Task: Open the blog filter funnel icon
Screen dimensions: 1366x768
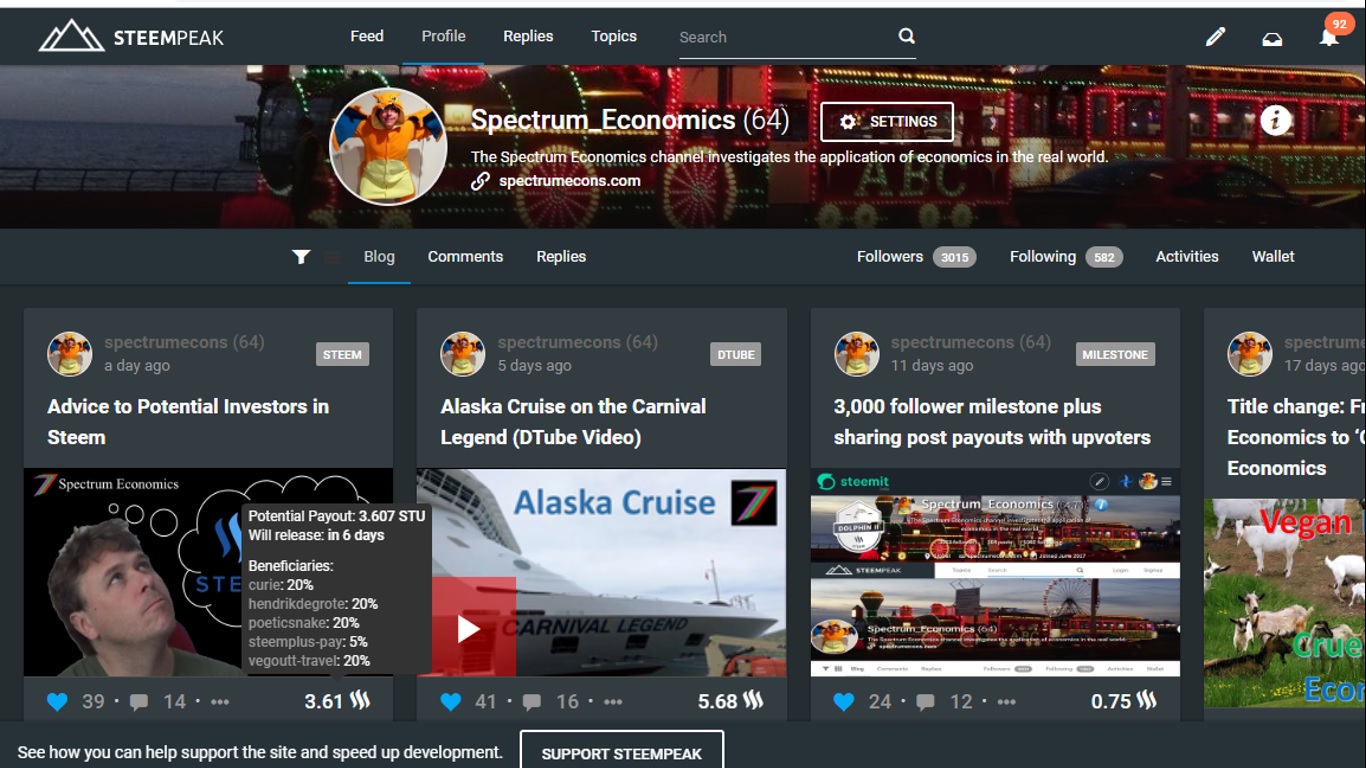Action: coord(301,257)
